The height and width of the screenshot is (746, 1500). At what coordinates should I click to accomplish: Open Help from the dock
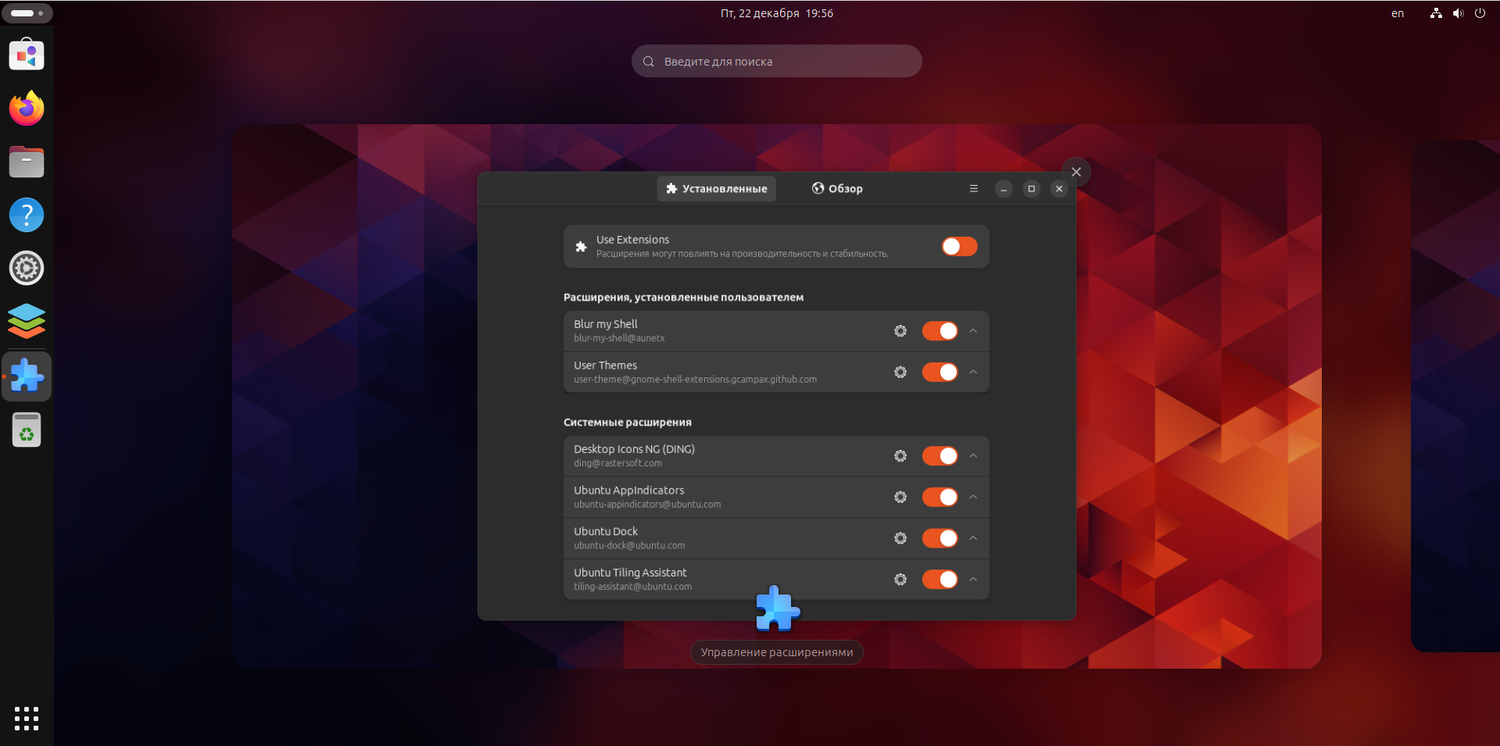point(27,215)
